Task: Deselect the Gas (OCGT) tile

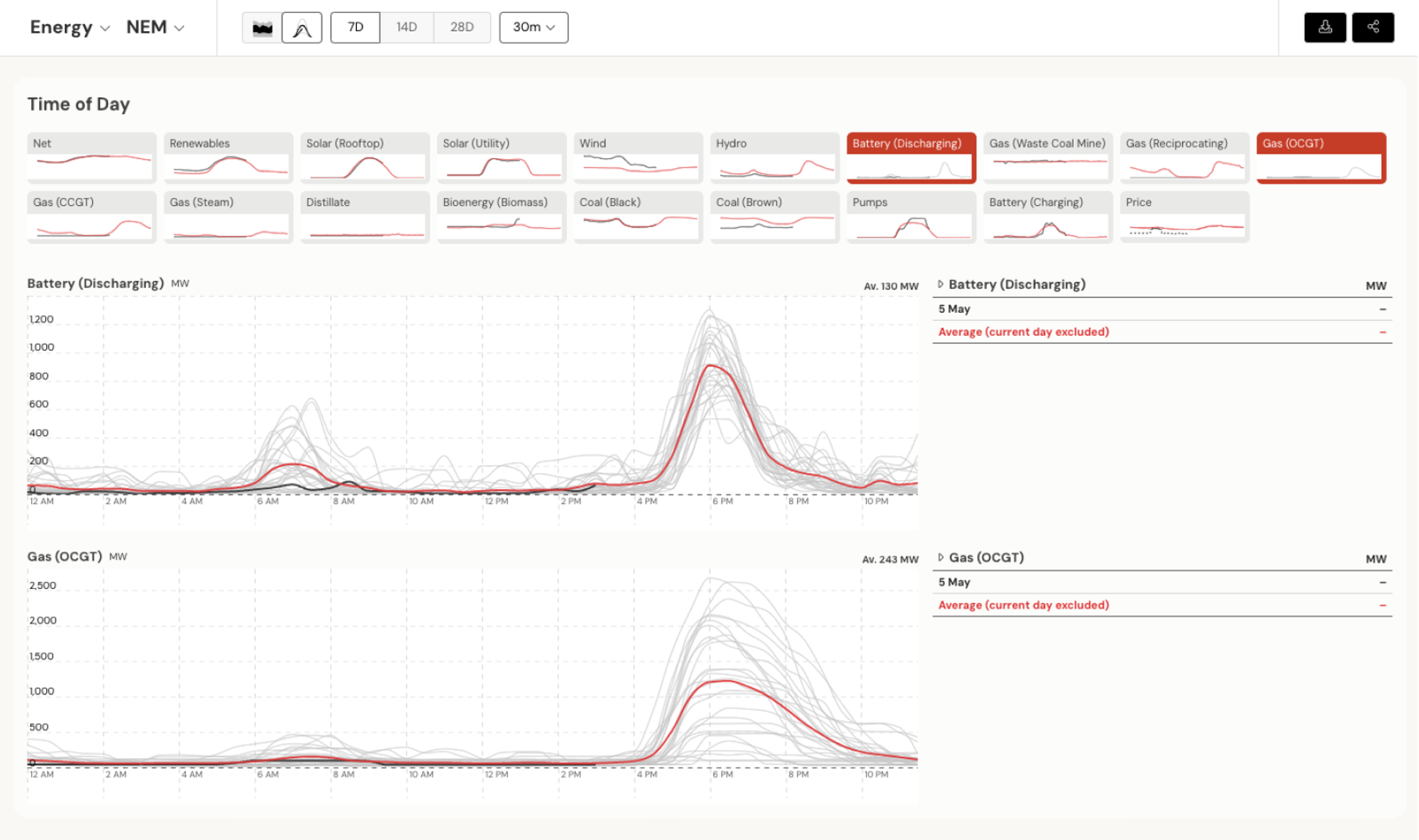Action: (x=1320, y=157)
